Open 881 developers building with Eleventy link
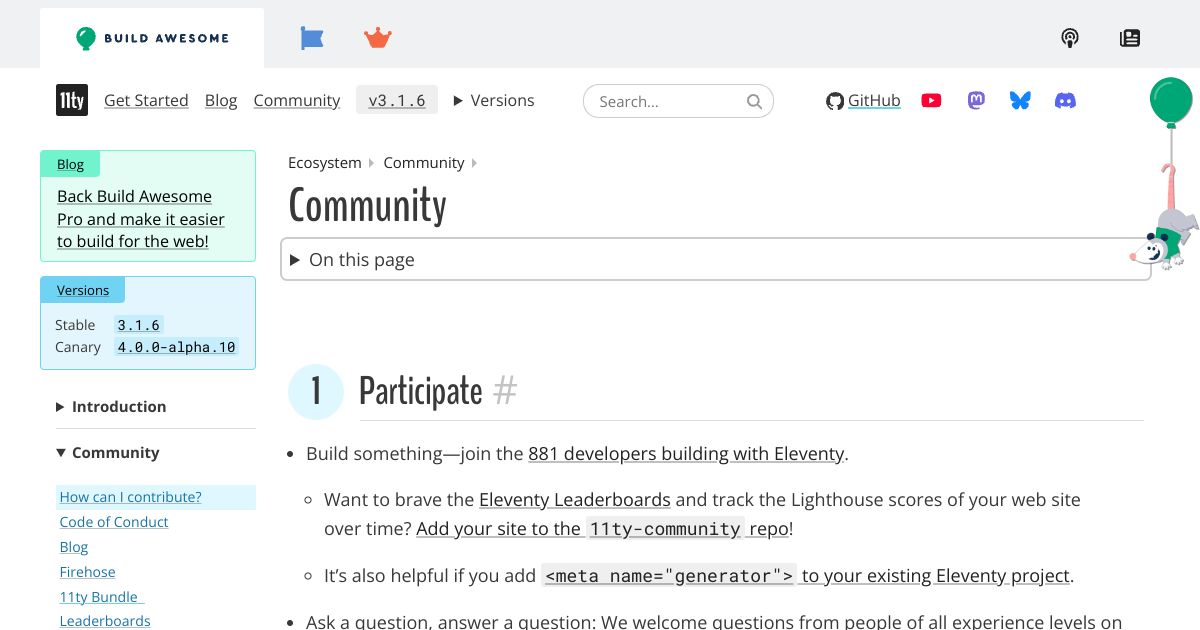Viewport: 1200px width, 630px height. point(686,453)
